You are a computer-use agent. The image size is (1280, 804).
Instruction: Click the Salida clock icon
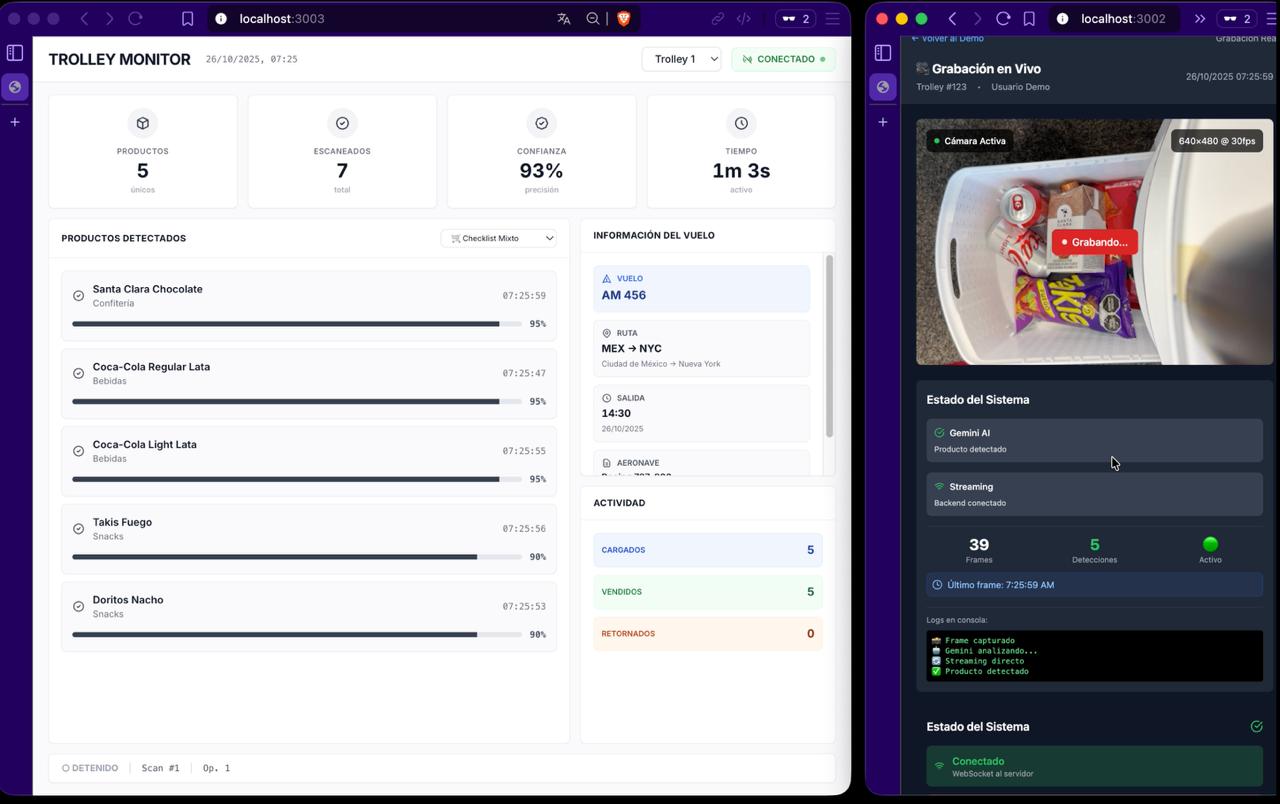point(606,398)
